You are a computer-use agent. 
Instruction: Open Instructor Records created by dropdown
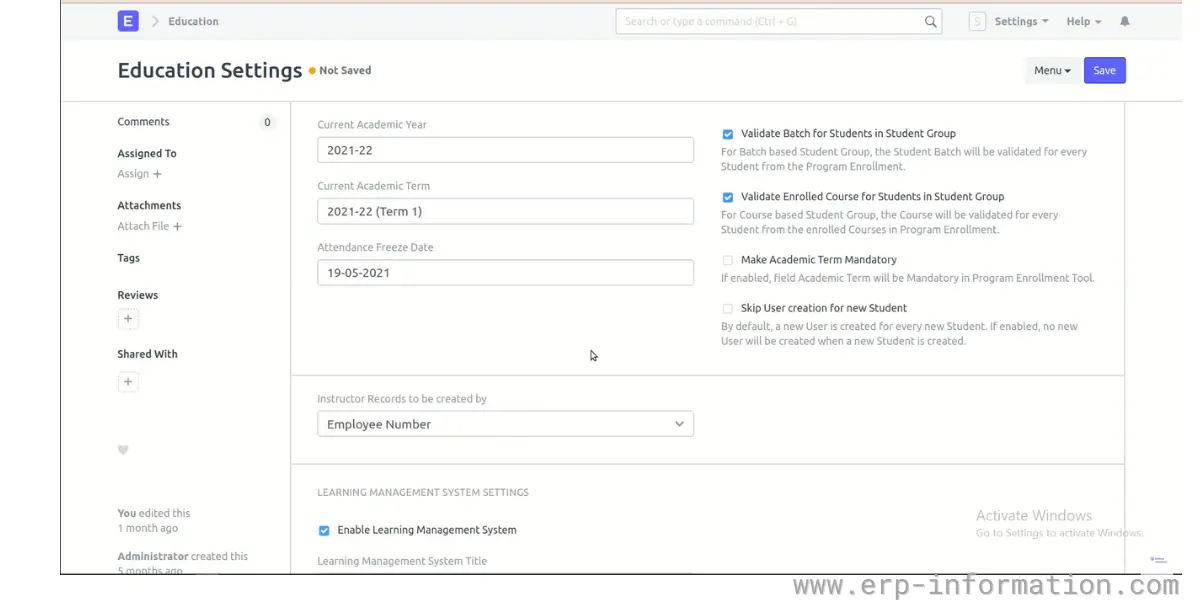(x=505, y=424)
